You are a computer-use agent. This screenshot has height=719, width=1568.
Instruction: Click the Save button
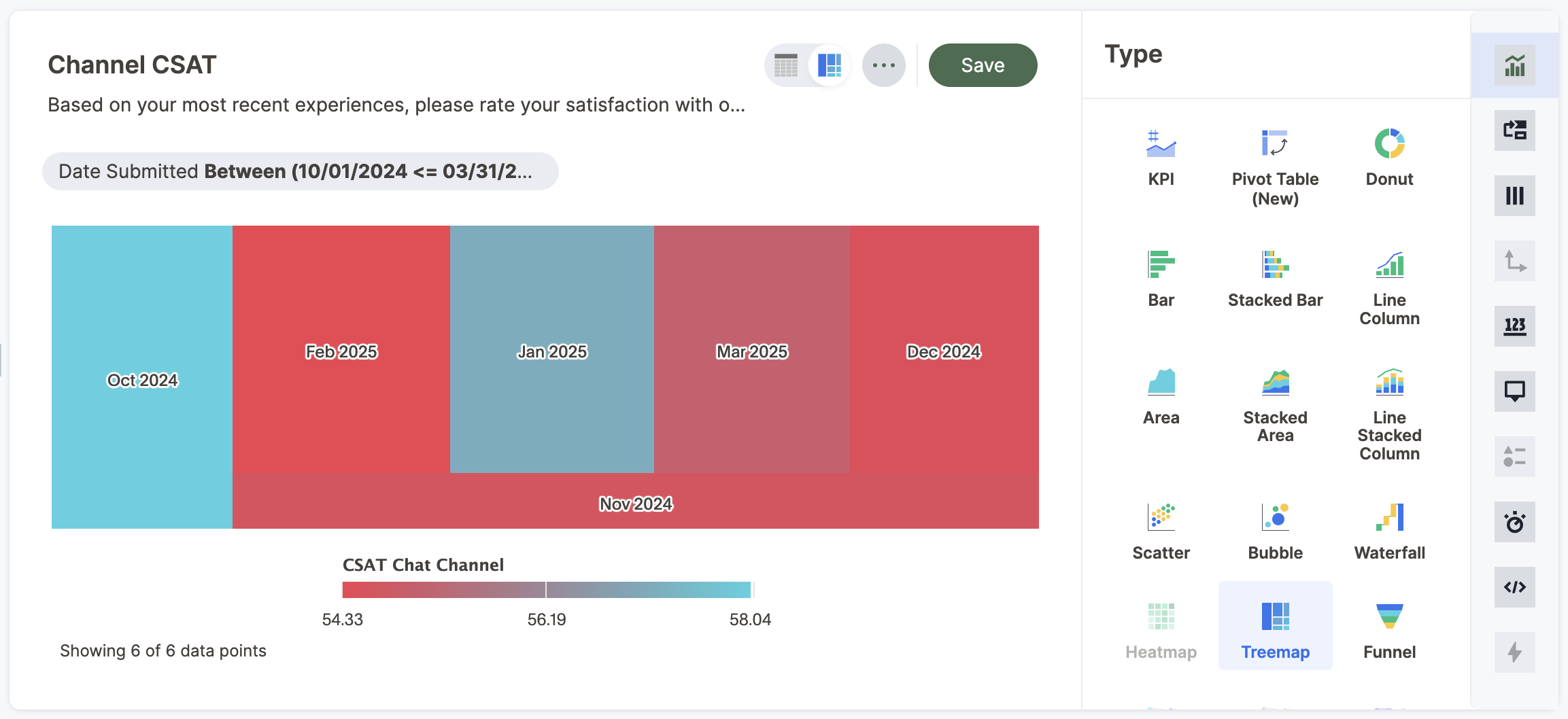tap(983, 65)
